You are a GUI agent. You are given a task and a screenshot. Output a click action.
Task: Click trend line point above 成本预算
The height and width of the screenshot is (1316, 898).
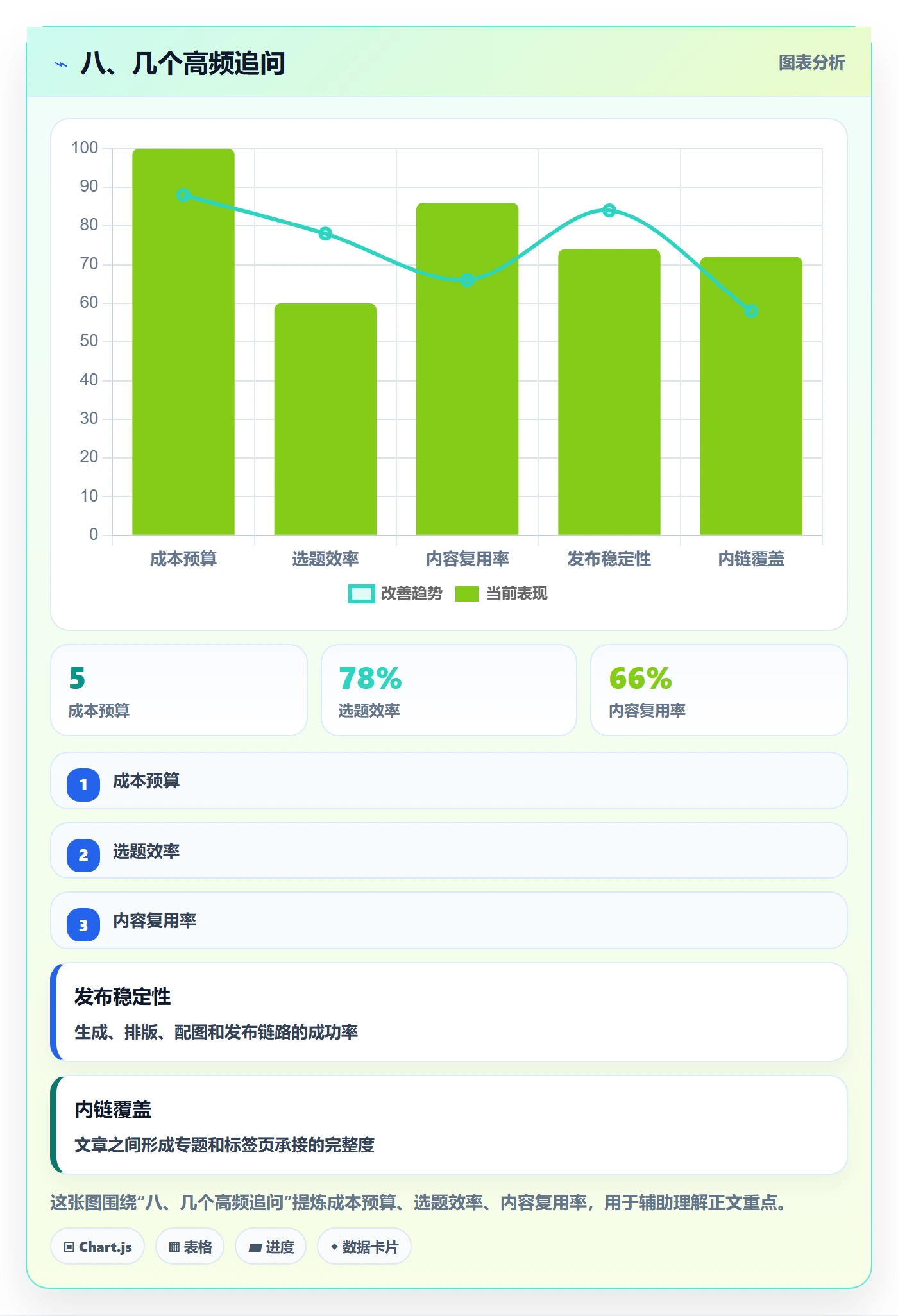(x=183, y=195)
